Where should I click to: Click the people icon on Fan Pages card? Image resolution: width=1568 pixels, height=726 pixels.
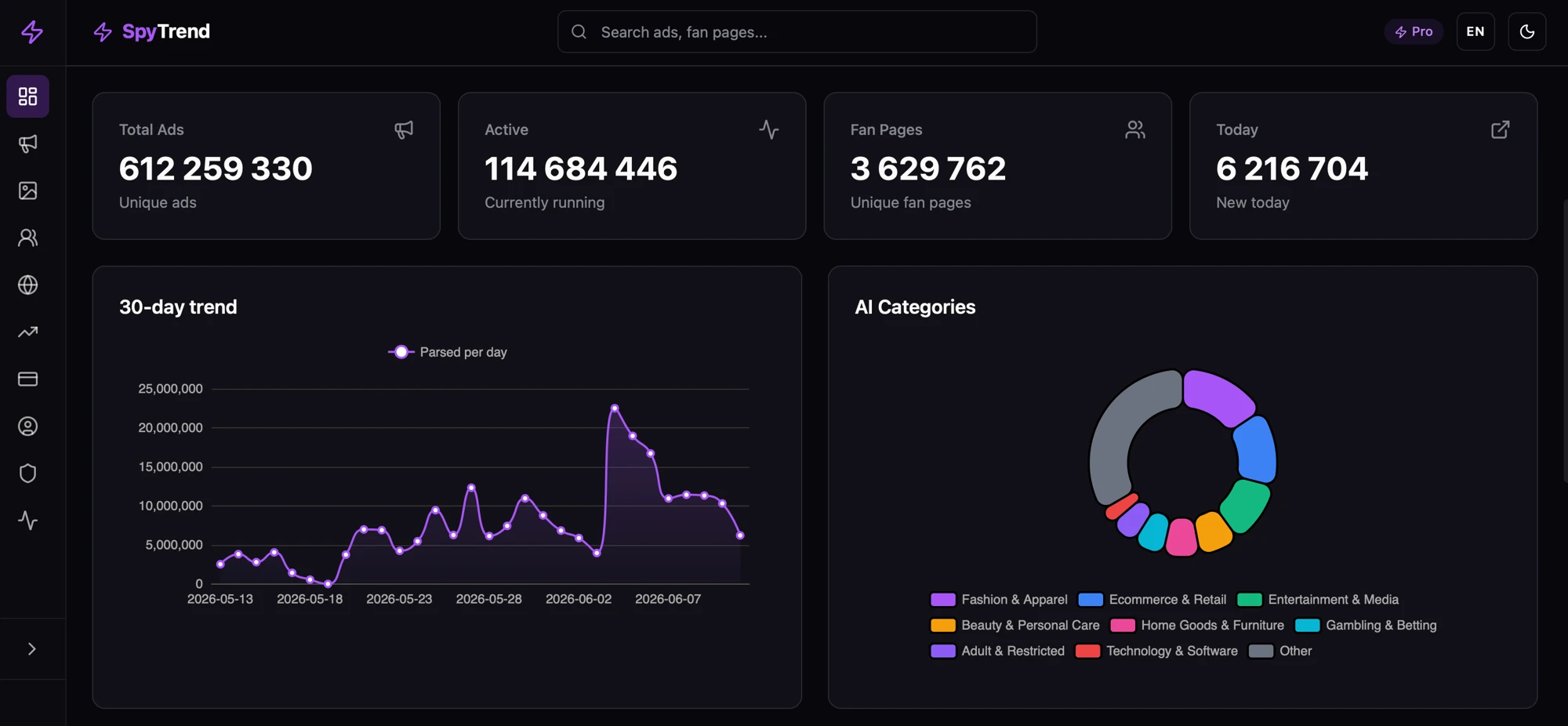pyautogui.click(x=1134, y=129)
